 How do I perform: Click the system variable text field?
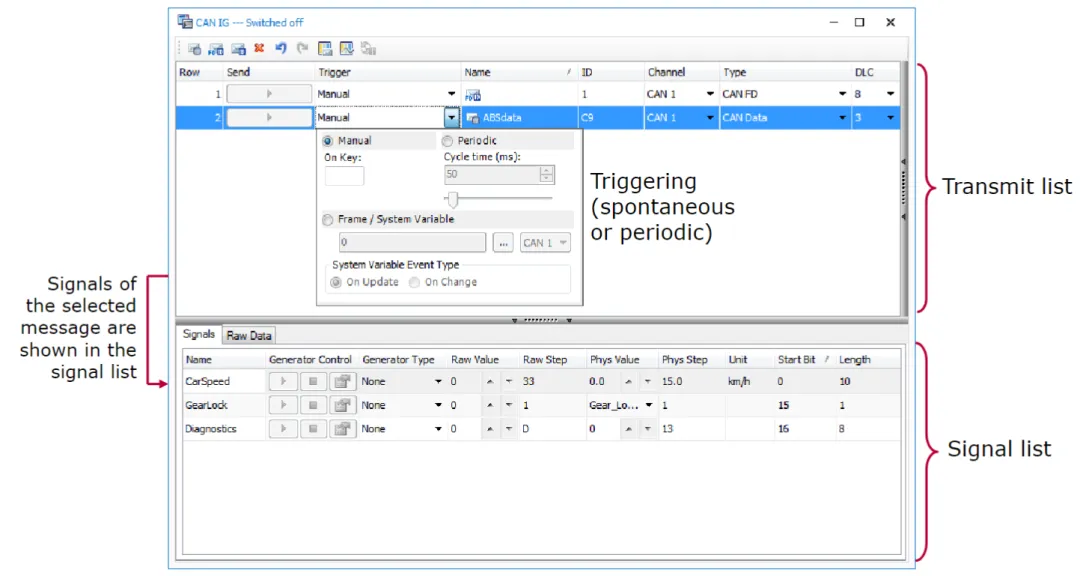pos(412,243)
